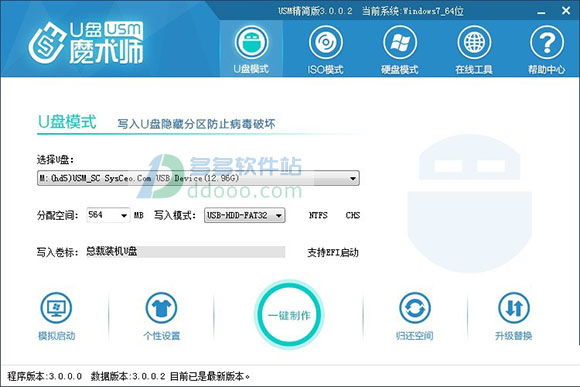Click the 程序版本:3.0.0.0 status text
This screenshot has width=580, height=387.
(45, 376)
